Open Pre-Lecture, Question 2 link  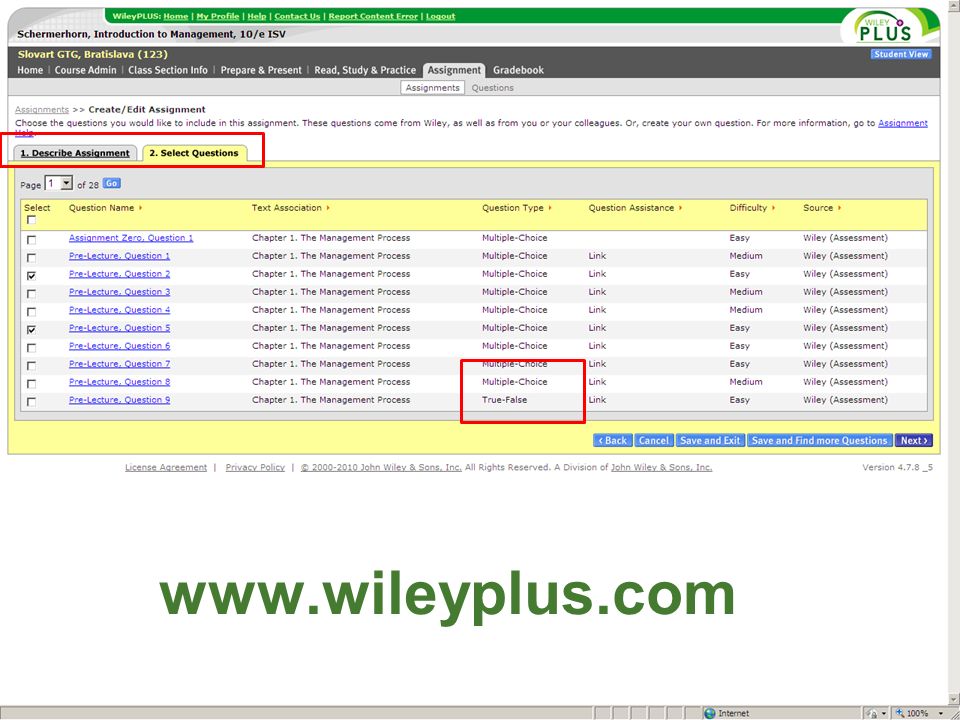119,274
